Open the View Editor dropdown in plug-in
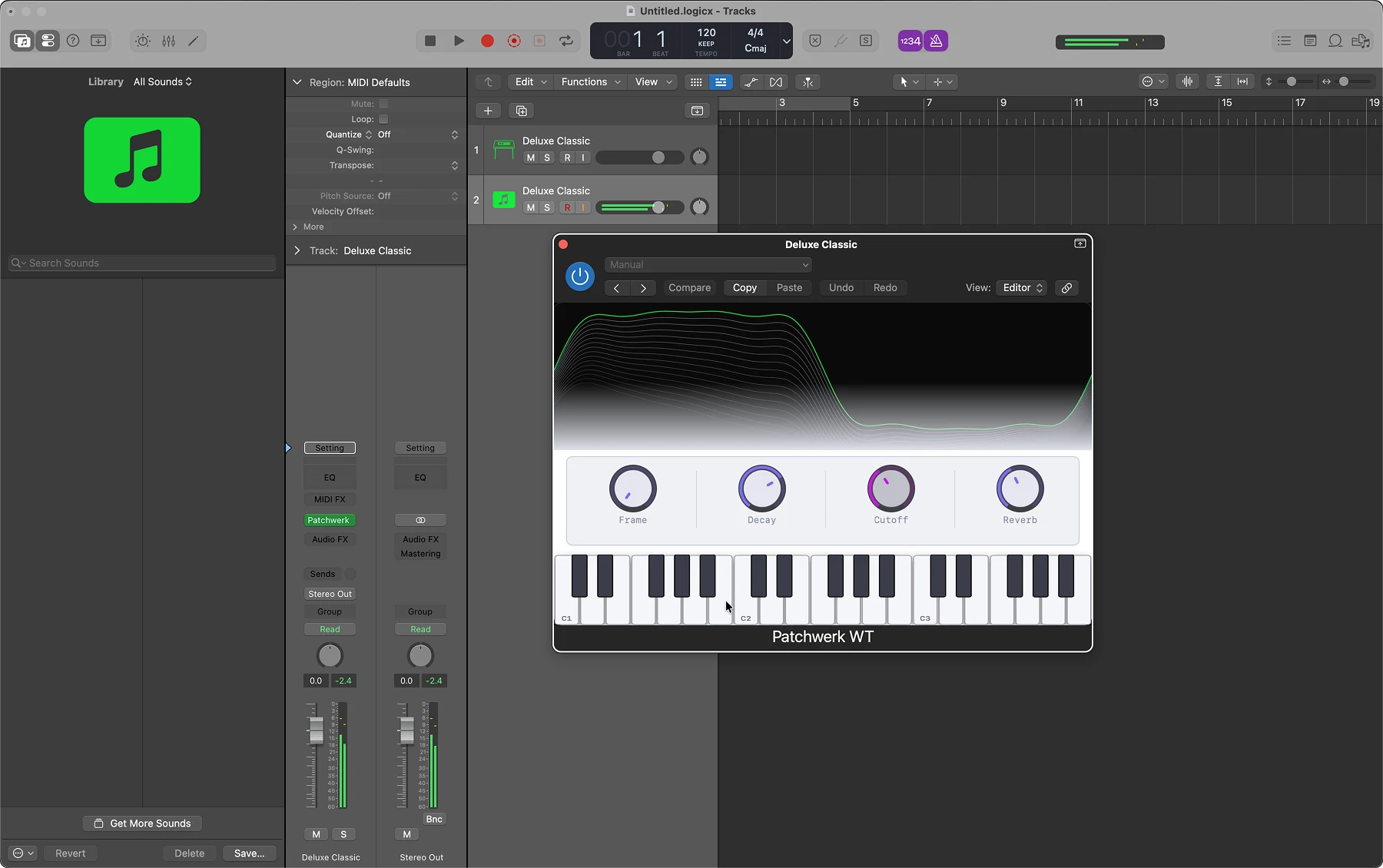This screenshot has width=1383, height=868. coord(1021,288)
